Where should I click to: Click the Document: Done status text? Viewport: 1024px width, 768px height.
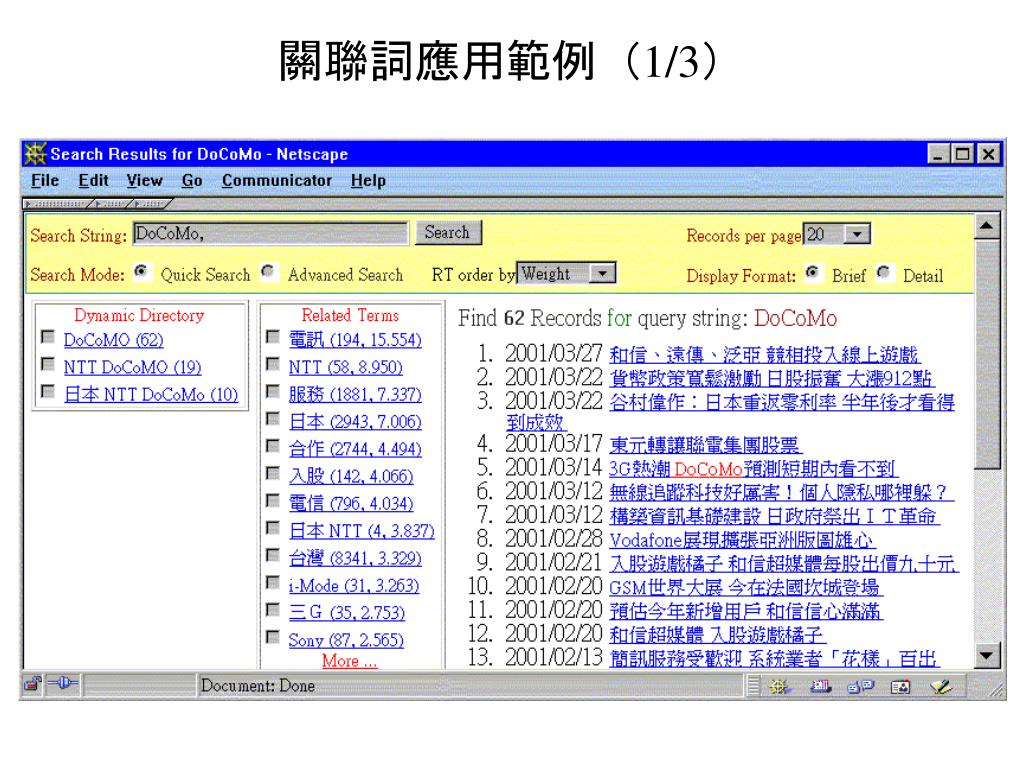click(x=257, y=686)
